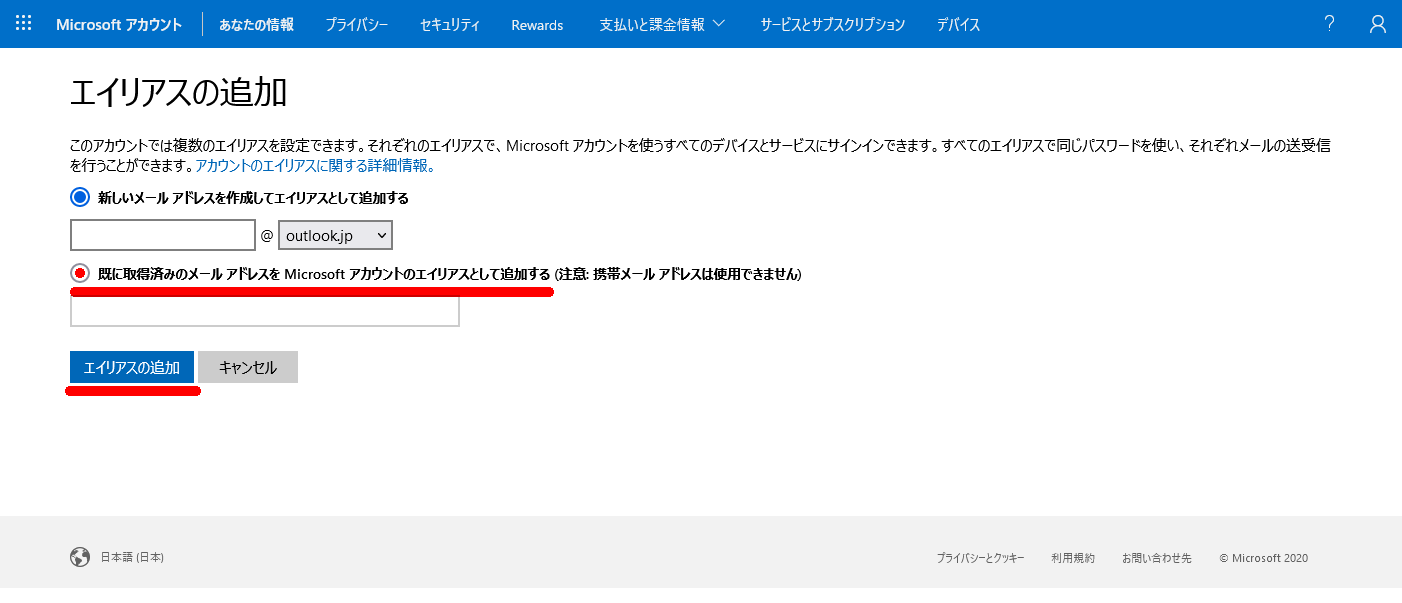The height and width of the screenshot is (603, 1402).
Task: Open the Rewards tab
Action: (537, 24)
